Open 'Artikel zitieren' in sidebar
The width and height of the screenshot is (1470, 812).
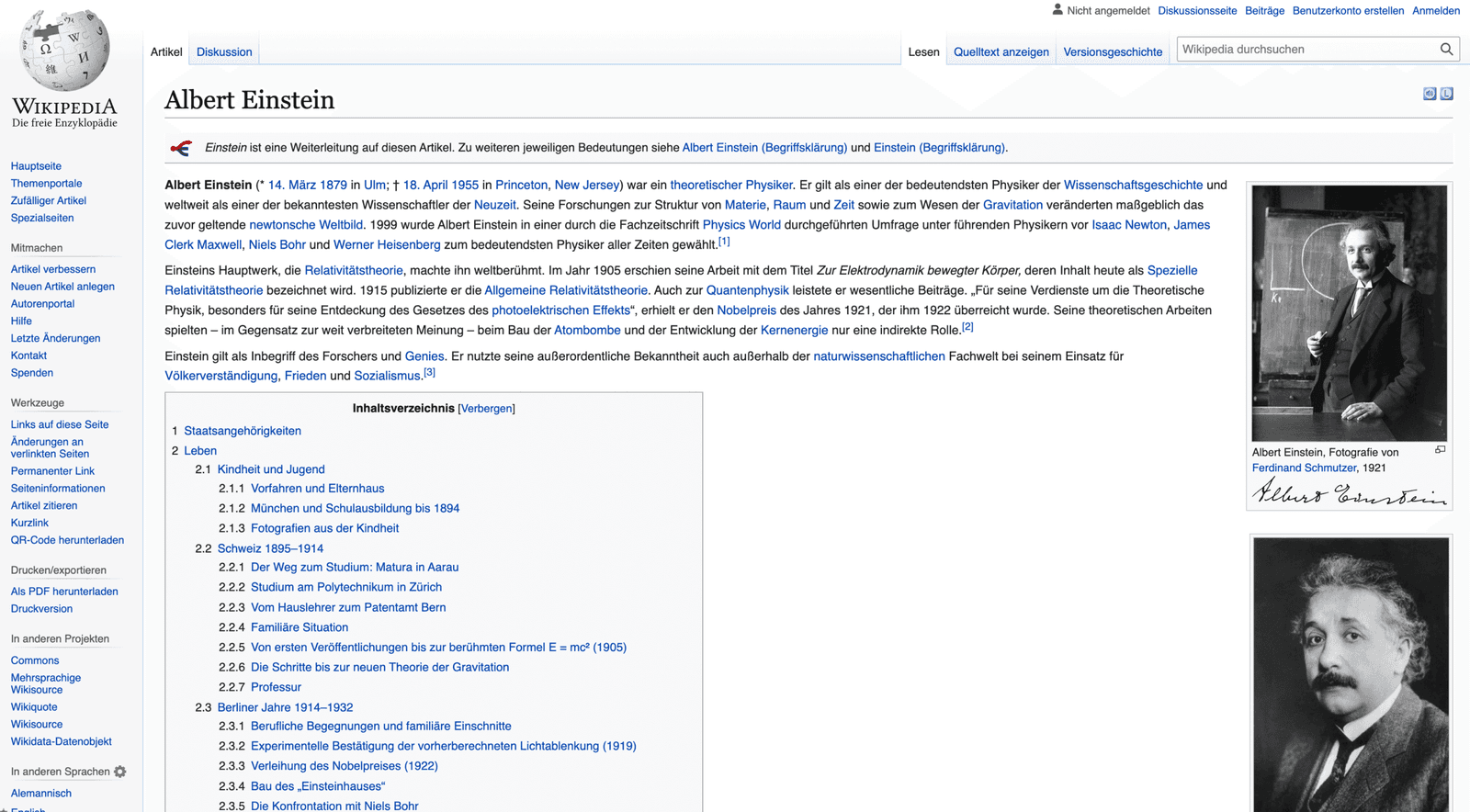coord(44,506)
